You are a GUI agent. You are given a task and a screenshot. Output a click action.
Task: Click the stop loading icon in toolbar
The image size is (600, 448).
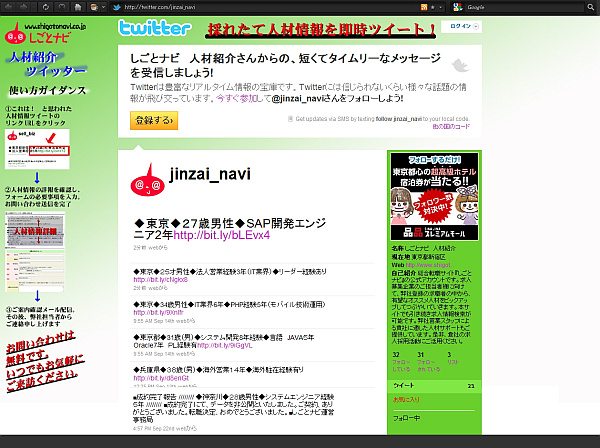click(62, 7)
